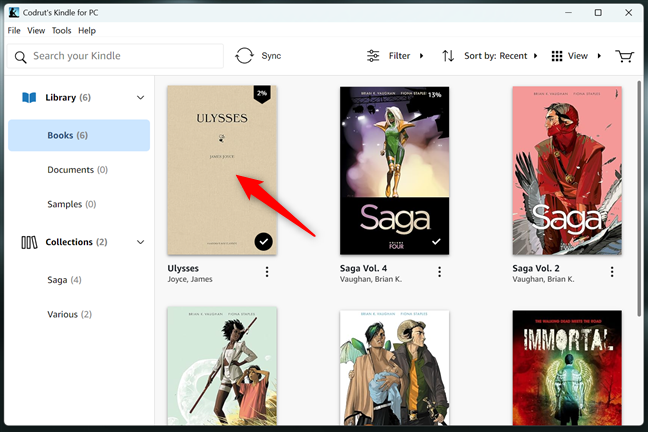Open the Saga Vol. 2 red cover
Image resolution: width=648 pixels, height=432 pixels.
(567, 170)
